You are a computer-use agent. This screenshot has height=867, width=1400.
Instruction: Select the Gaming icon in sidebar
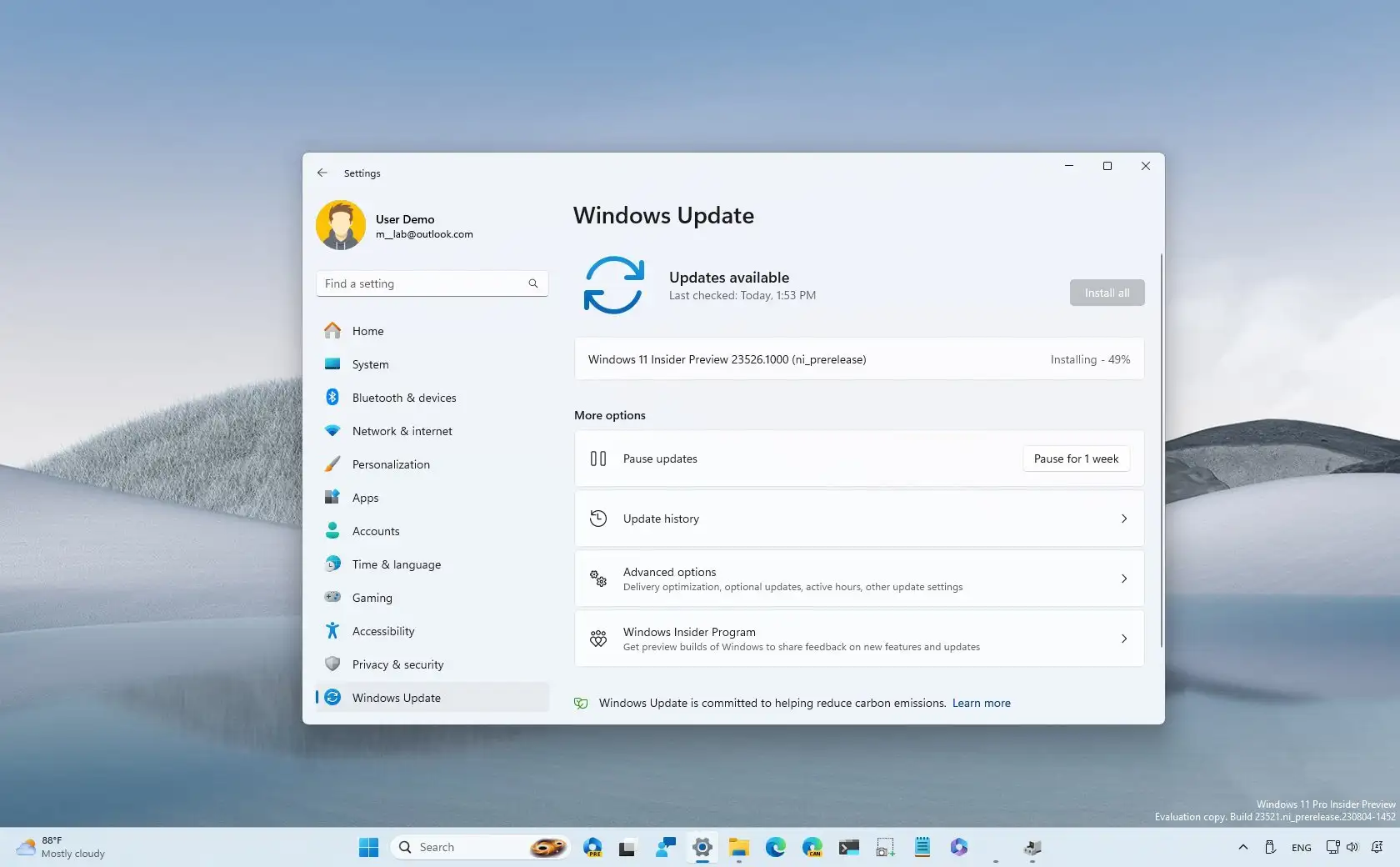[x=334, y=598]
